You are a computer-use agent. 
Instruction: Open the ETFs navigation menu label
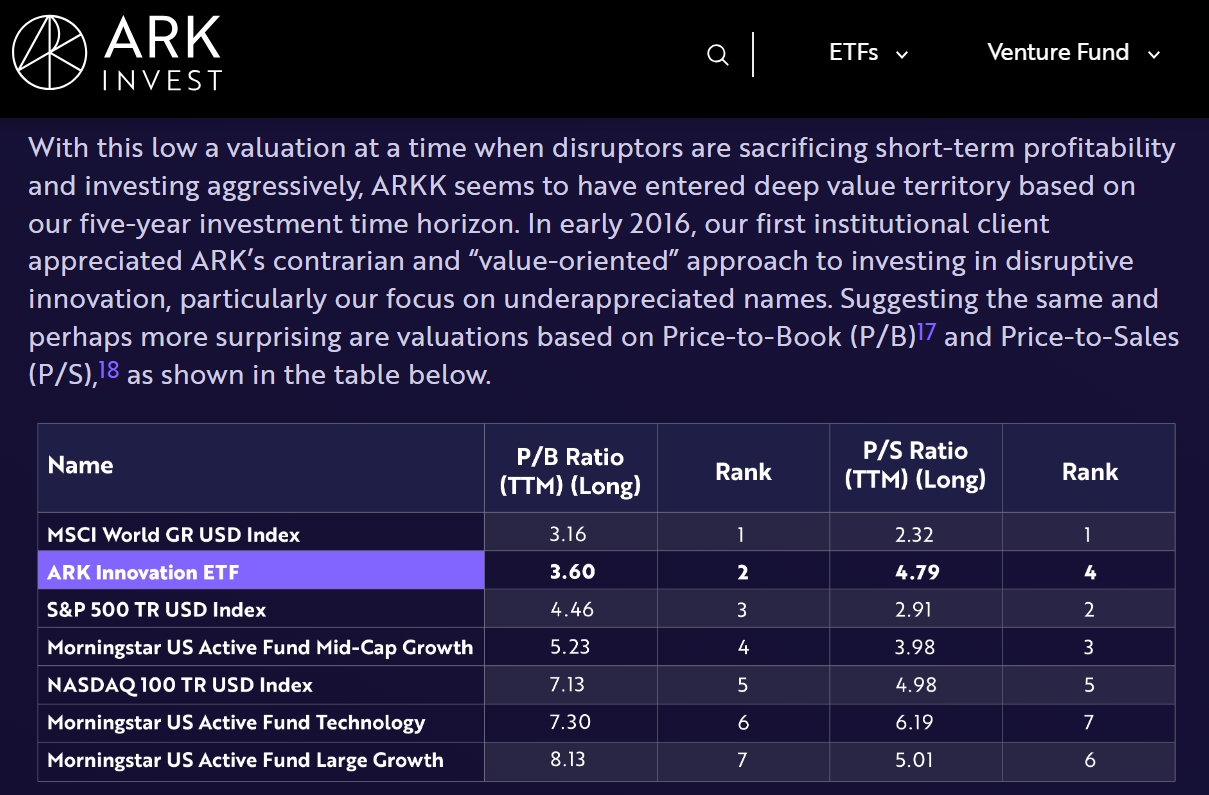point(853,52)
